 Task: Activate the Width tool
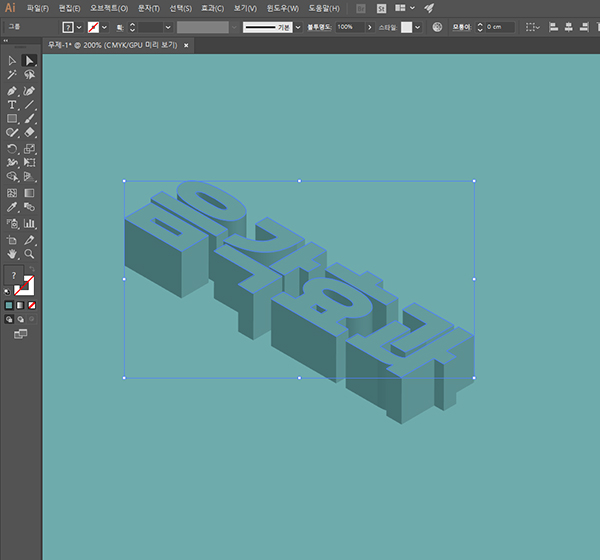point(12,162)
